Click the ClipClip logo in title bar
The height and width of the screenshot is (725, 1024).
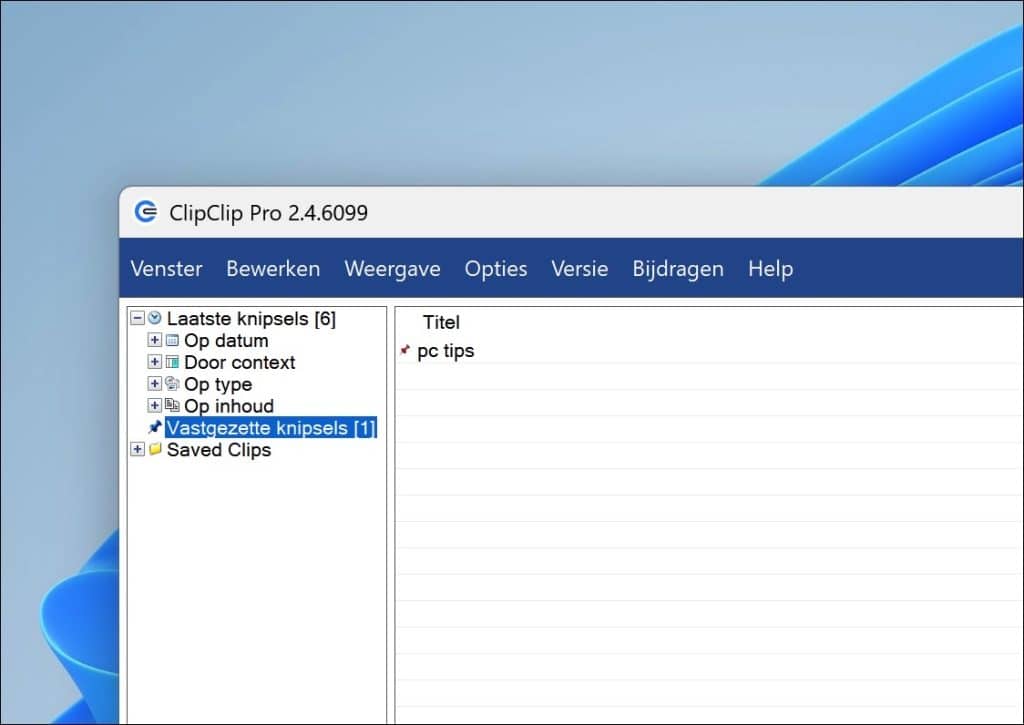(x=146, y=212)
